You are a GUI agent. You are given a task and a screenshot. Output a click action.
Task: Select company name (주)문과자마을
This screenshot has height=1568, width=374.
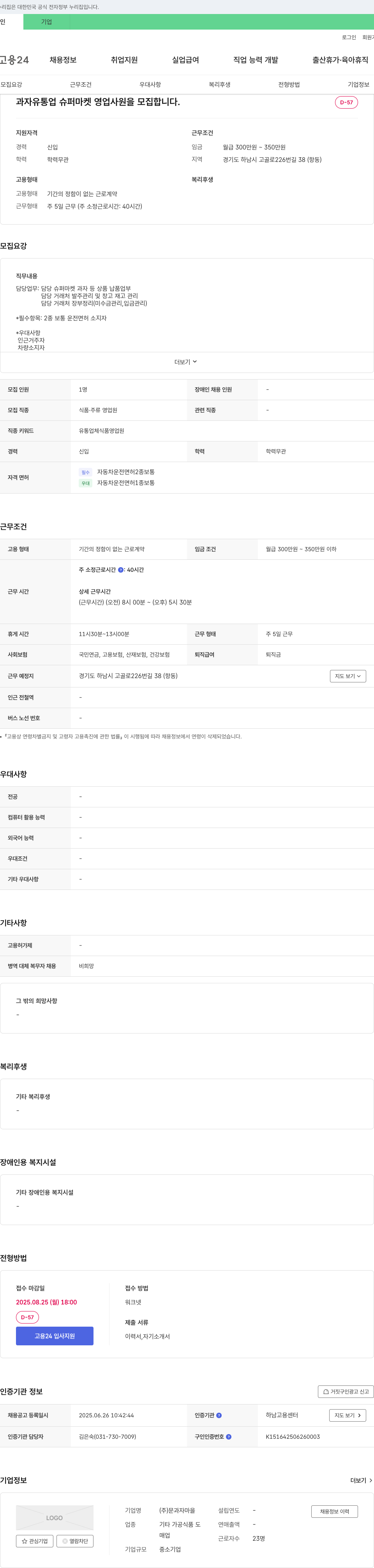[x=177, y=1510]
